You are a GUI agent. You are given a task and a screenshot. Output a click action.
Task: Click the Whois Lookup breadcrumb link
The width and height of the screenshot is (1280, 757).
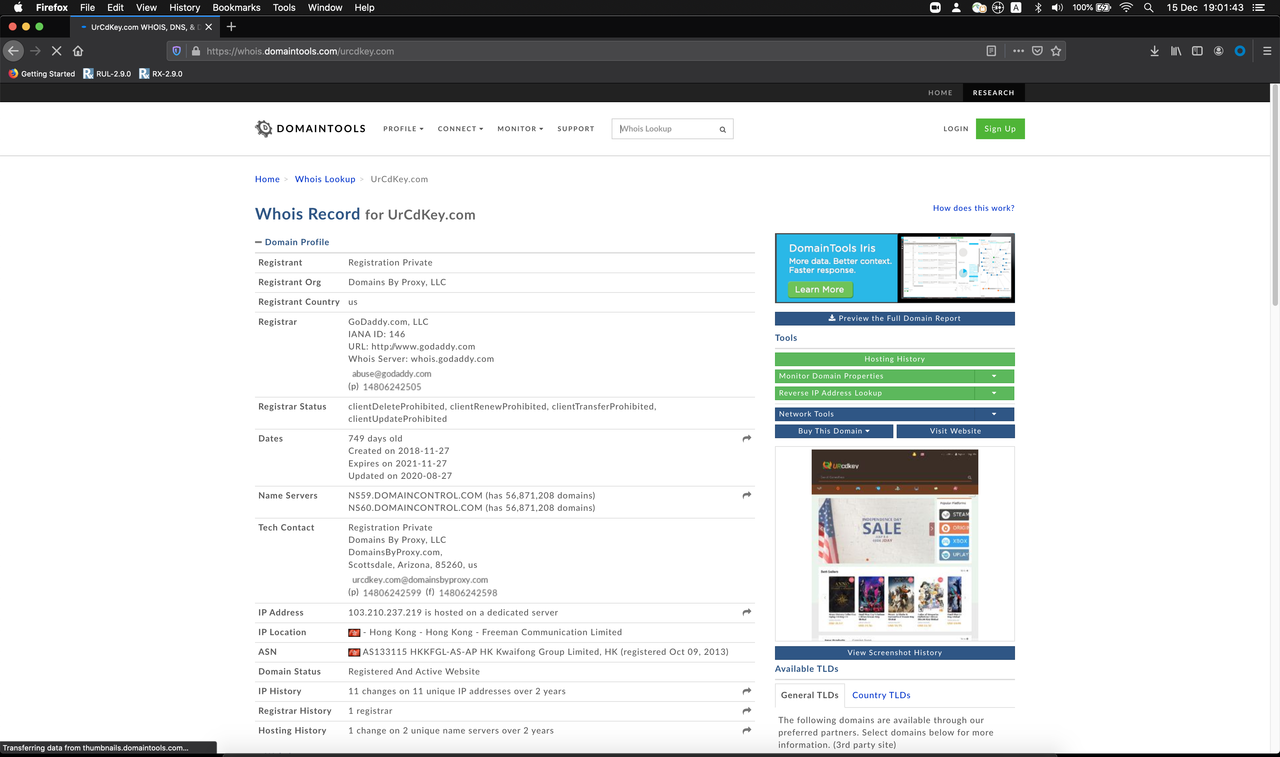tap(325, 179)
